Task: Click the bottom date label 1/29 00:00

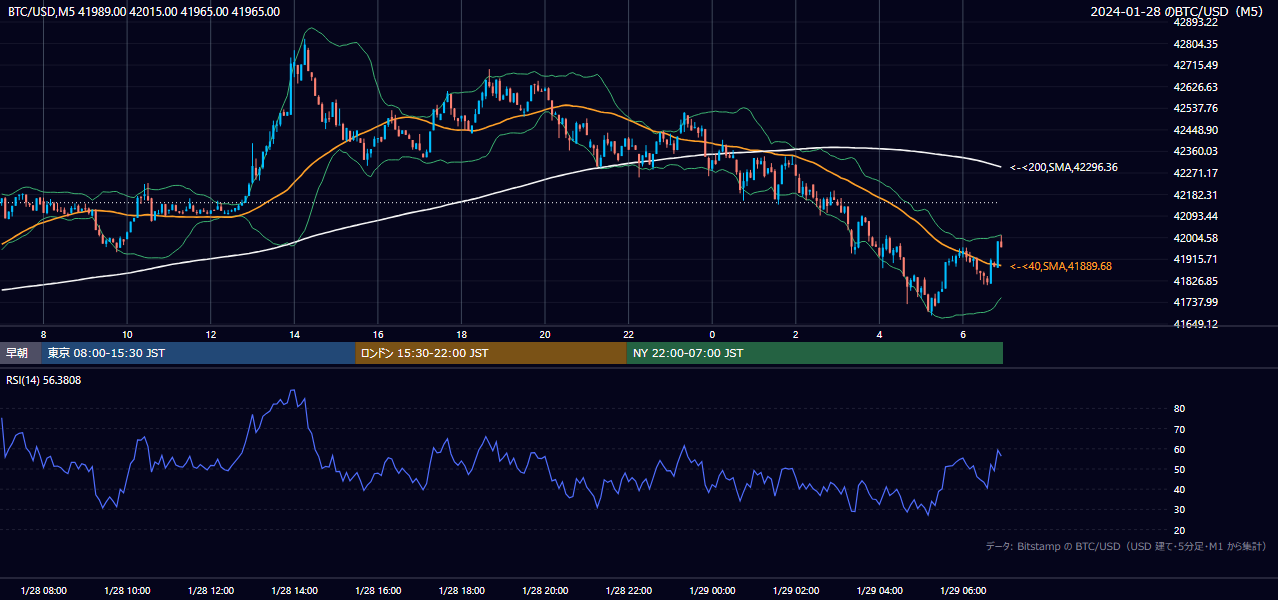Action: tap(712, 591)
